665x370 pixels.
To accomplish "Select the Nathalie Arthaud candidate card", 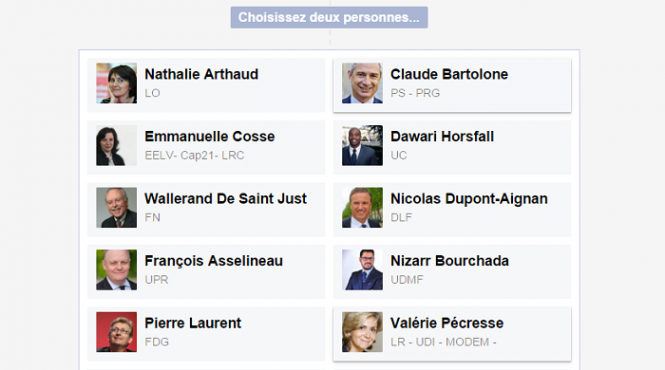I will tap(206, 85).
